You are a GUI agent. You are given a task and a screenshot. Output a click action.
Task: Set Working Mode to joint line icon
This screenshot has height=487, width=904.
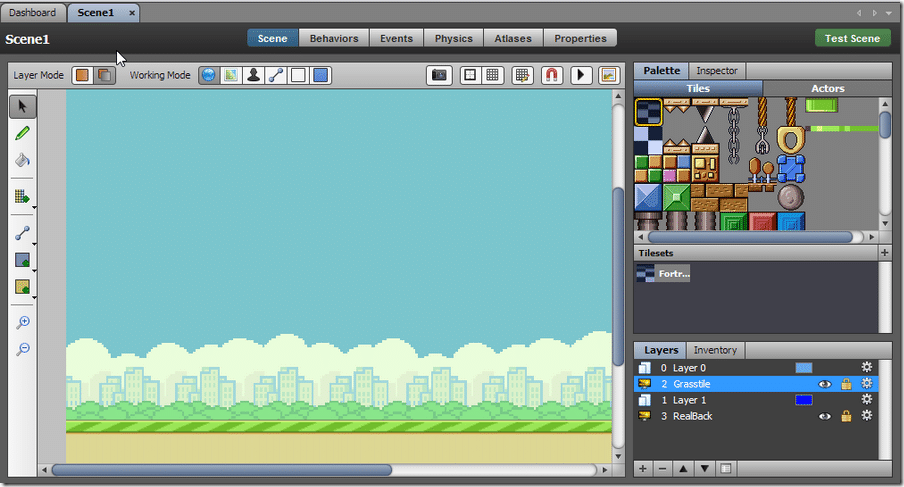coord(276,75)
